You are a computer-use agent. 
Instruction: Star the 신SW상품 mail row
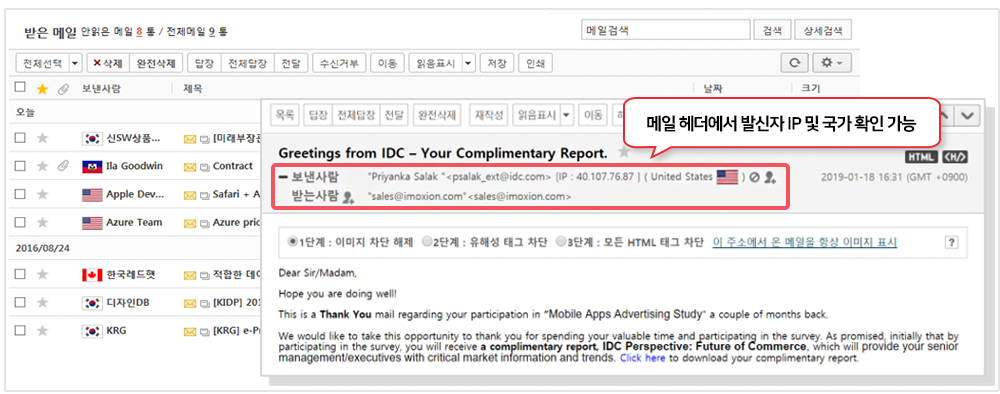pyautogui.click(x=42, y=138)
